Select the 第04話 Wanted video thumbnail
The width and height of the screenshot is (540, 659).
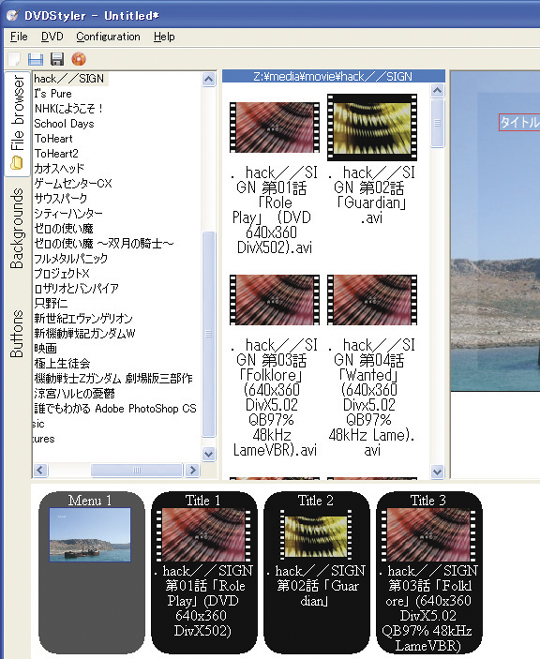(372, 300)
